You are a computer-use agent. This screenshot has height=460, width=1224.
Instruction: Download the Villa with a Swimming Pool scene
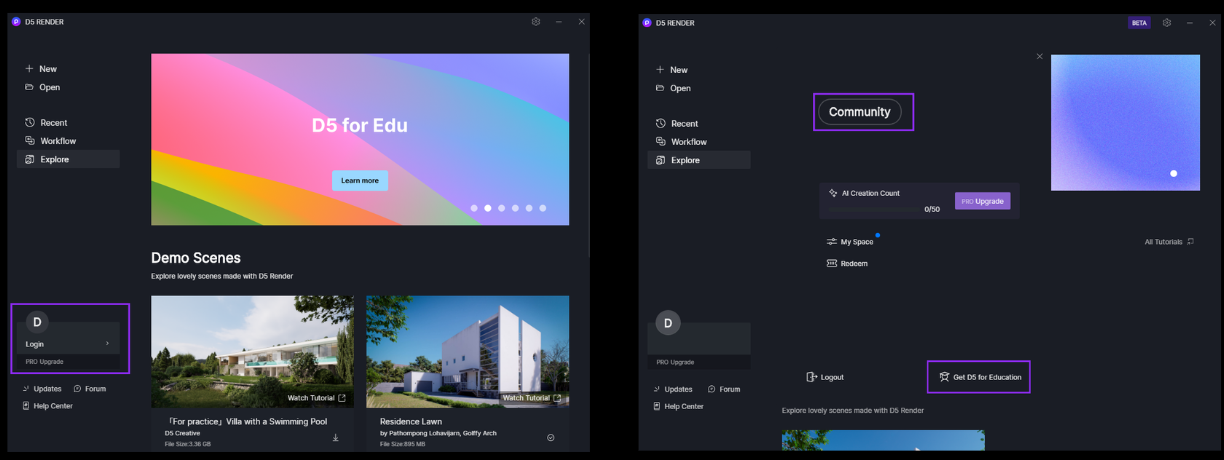[x=336, y=438]
